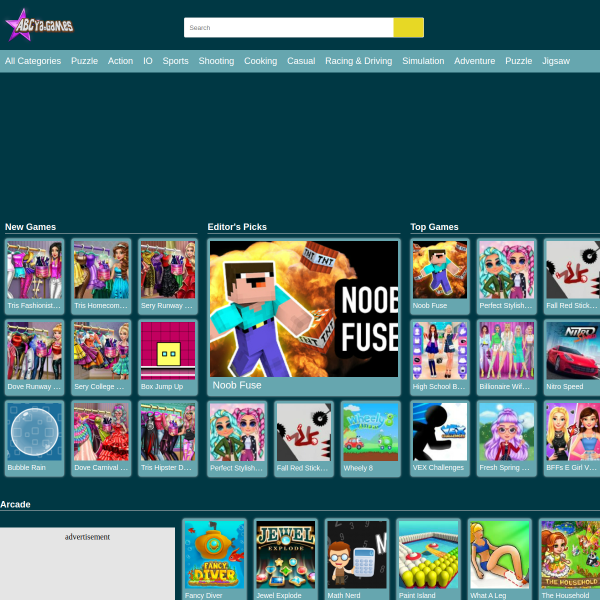Screen dimensions: 600x600
Task: Select the Adventure category
Action: pos(474,61)
